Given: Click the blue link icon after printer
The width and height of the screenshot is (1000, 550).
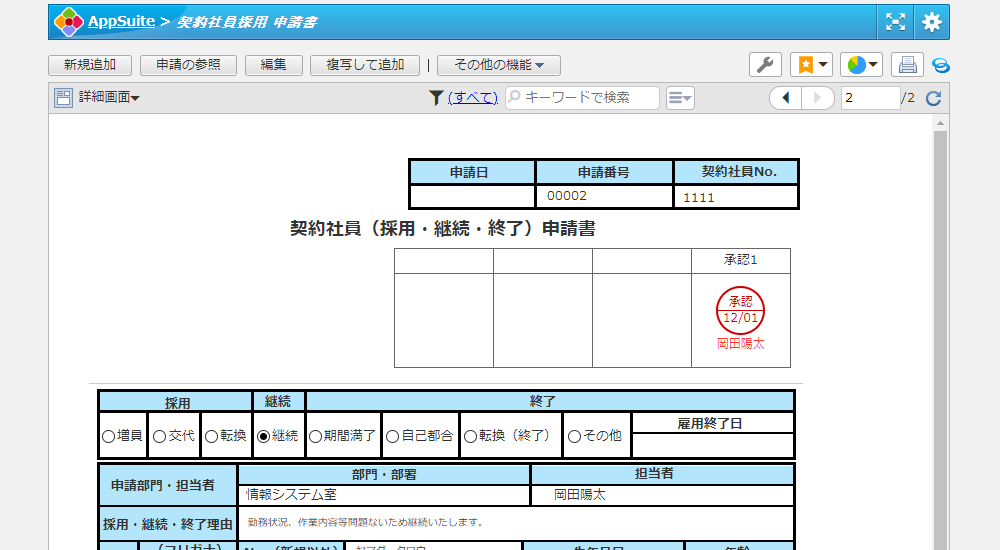Looking at the screenshot, I should (940, 66).
